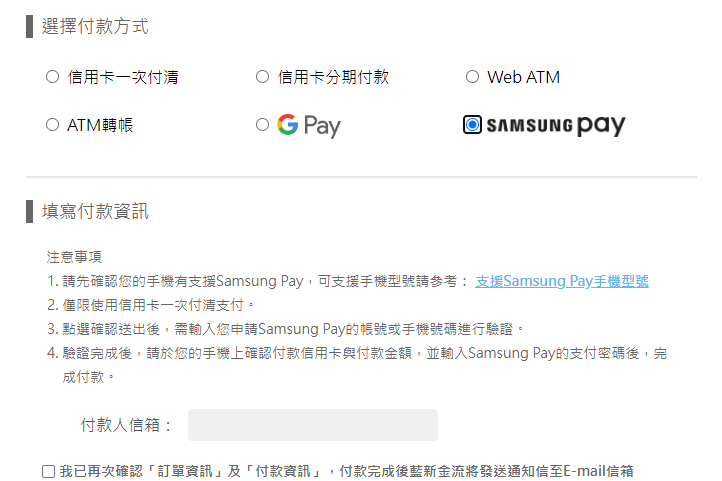The height and width of the screenshot is (481, 722).
Task: Click the selected Samsung Pay radio button
Action: [x=472, y=125]
